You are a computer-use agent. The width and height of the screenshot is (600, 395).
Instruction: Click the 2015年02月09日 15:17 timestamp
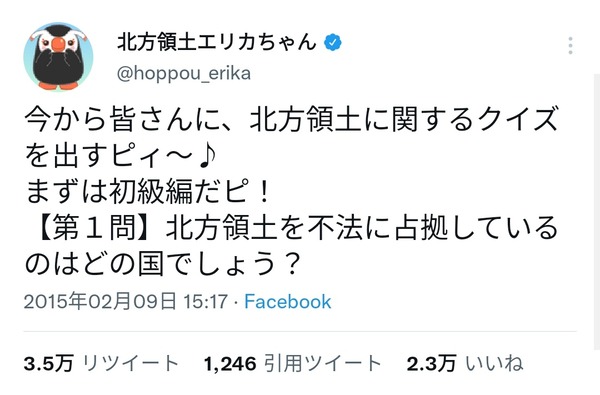pyautogui.click(x=126, y=302)
